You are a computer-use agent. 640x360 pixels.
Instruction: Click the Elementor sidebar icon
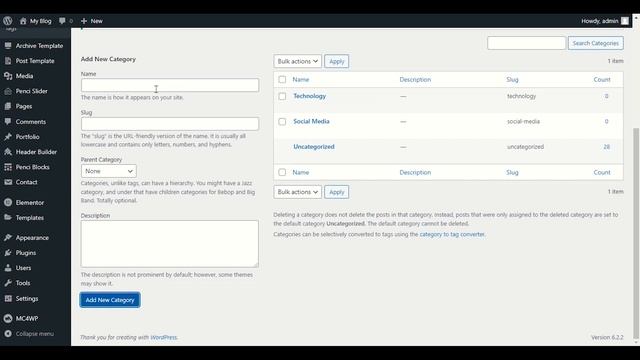tap(8, 202)
